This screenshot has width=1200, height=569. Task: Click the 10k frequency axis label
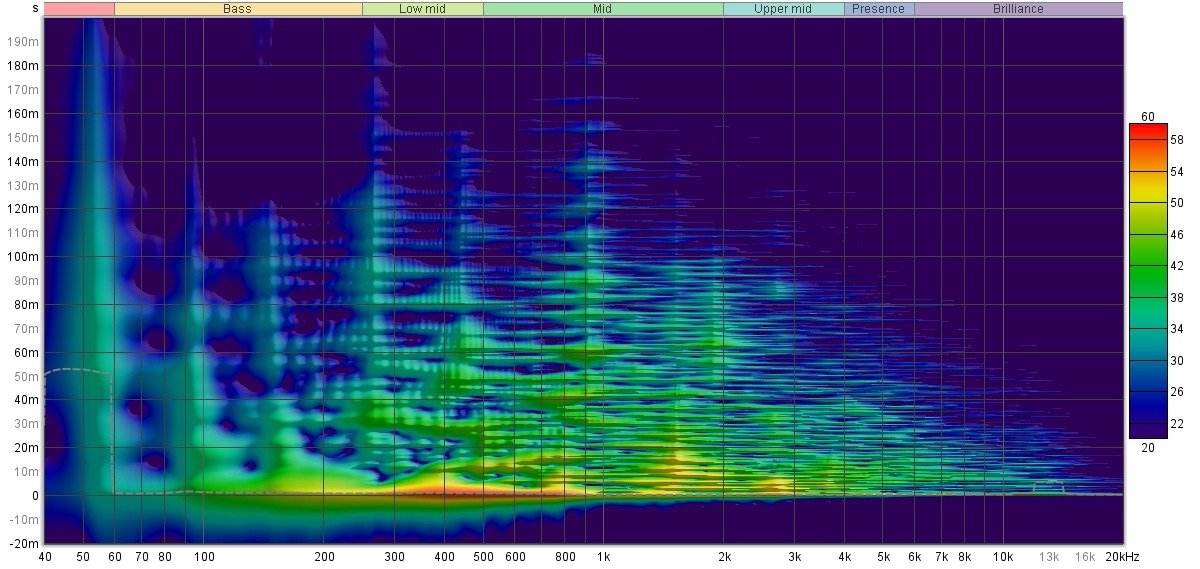[1003, 557]
